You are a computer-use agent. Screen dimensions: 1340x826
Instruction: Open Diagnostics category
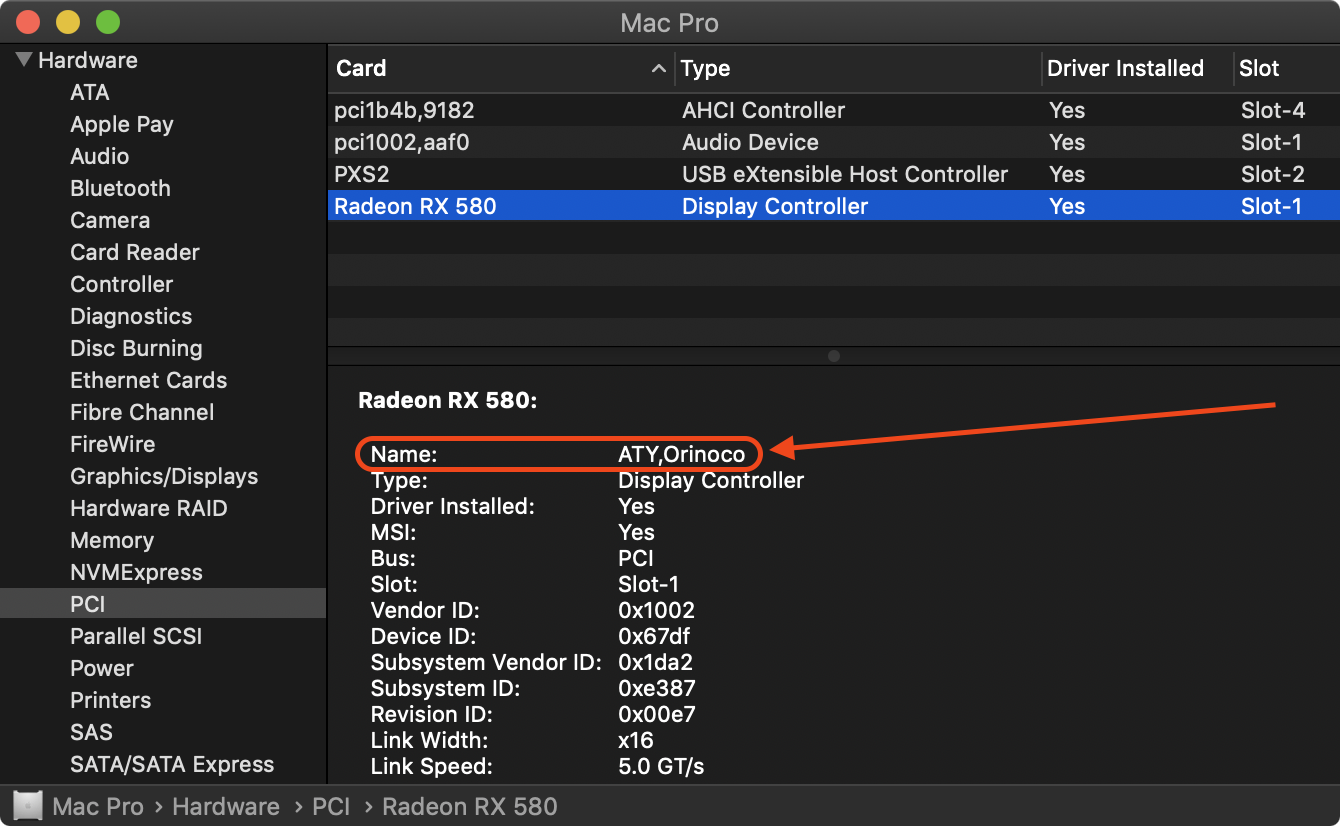130,316
